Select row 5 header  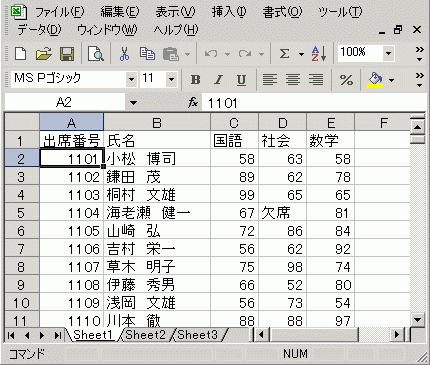pyautogui.click(x=21, y=213)
